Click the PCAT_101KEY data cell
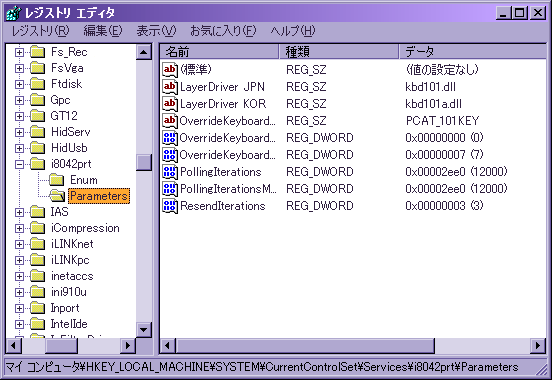 point(442,121)
